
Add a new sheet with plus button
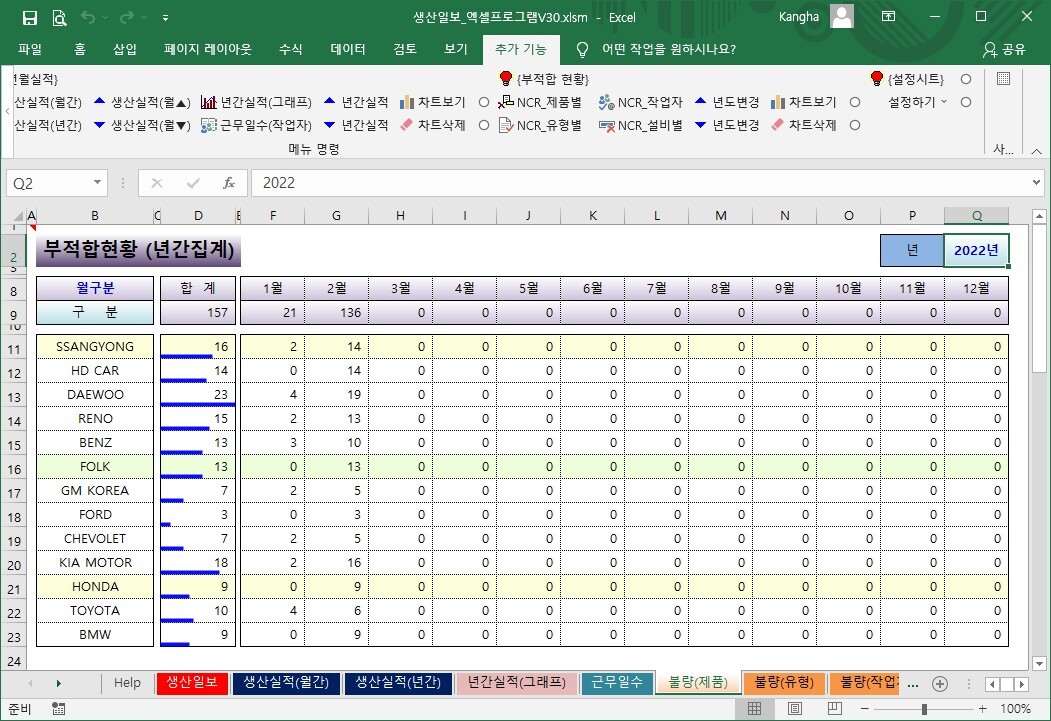(940, 684)
